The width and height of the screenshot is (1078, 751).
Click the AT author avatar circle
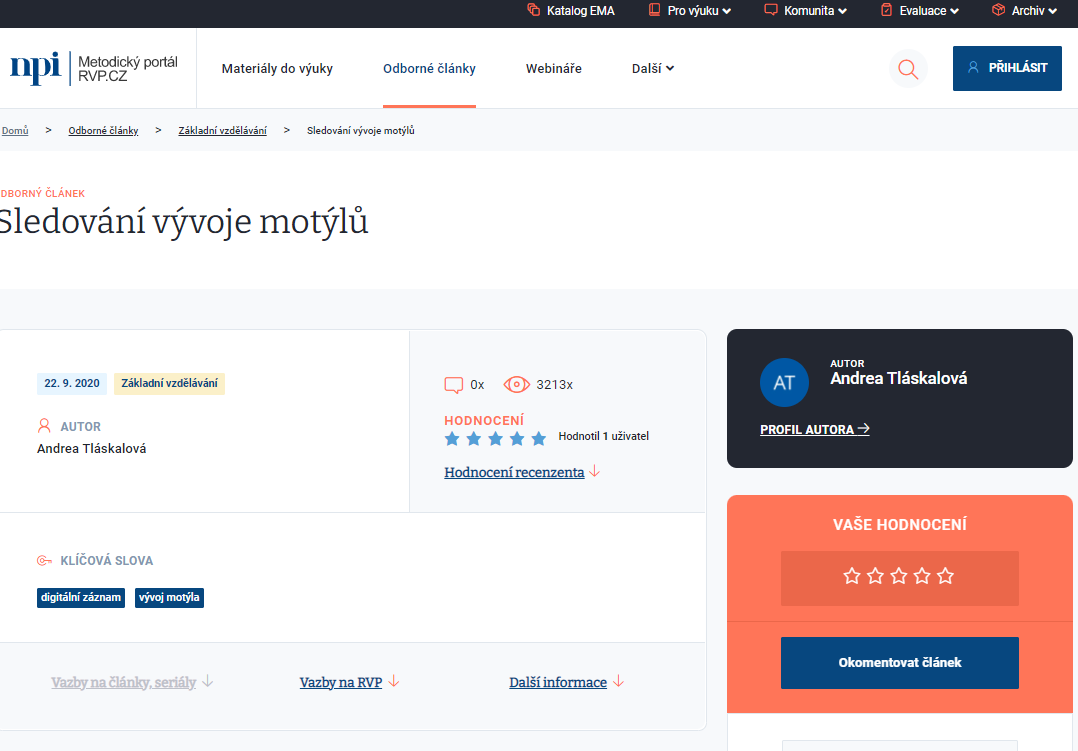click(x=784, y=382)
